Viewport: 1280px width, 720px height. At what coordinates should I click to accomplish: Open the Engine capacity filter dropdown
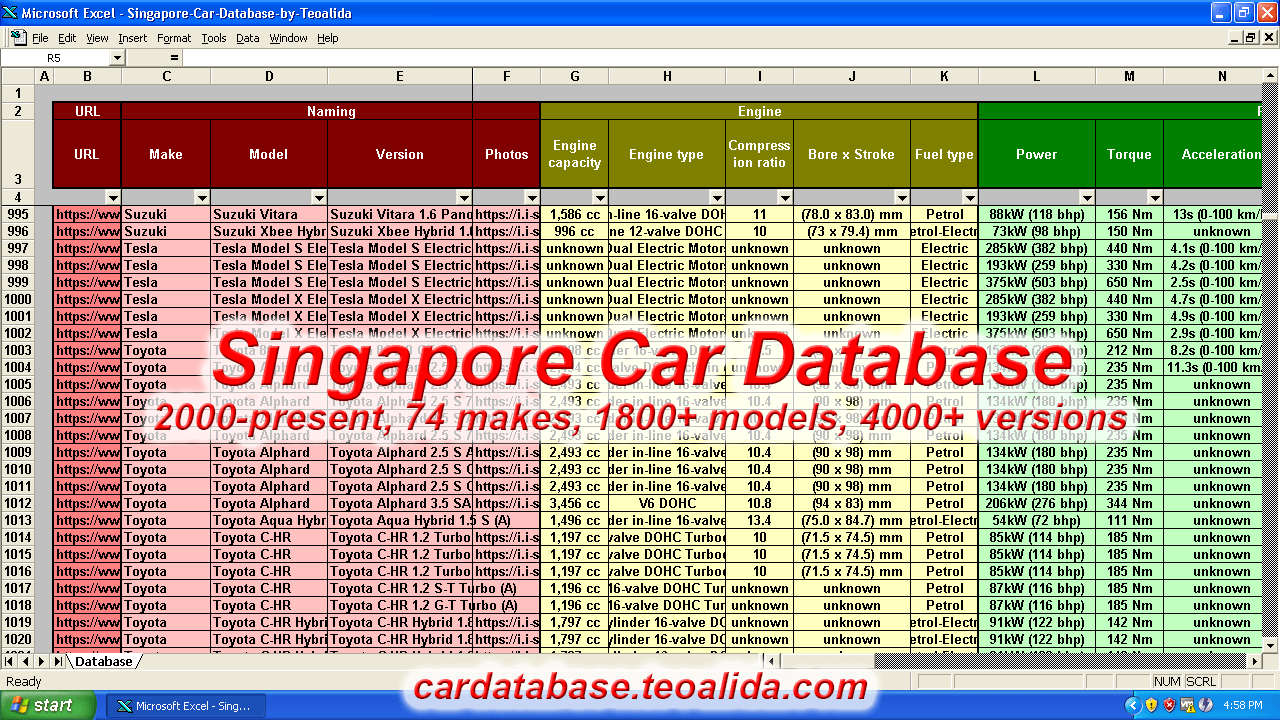tap(600, 198)
